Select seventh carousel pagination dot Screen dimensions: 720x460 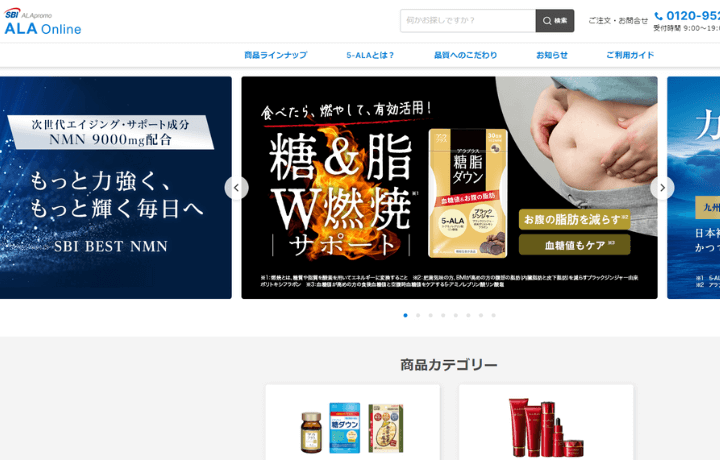pyautogui.click(x=481, y=315)
